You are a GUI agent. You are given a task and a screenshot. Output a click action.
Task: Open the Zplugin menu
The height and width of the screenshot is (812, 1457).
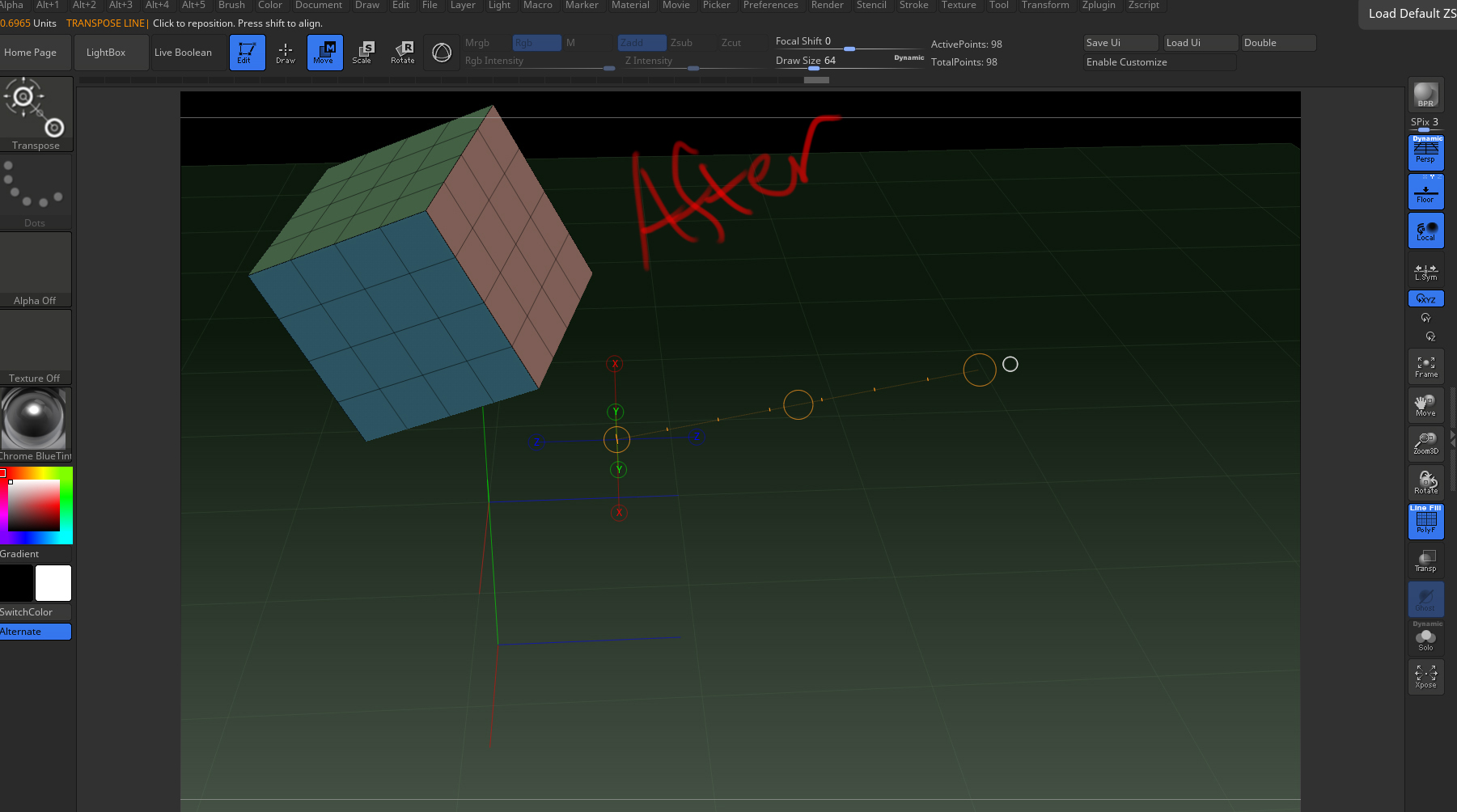pos(1099,5)
